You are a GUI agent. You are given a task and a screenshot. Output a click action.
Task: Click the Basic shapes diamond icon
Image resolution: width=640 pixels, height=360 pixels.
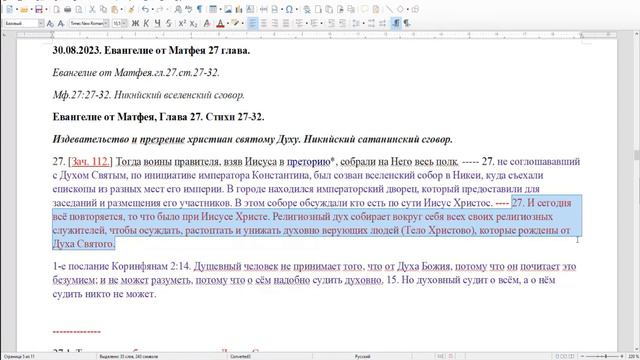tap(400, 9)
